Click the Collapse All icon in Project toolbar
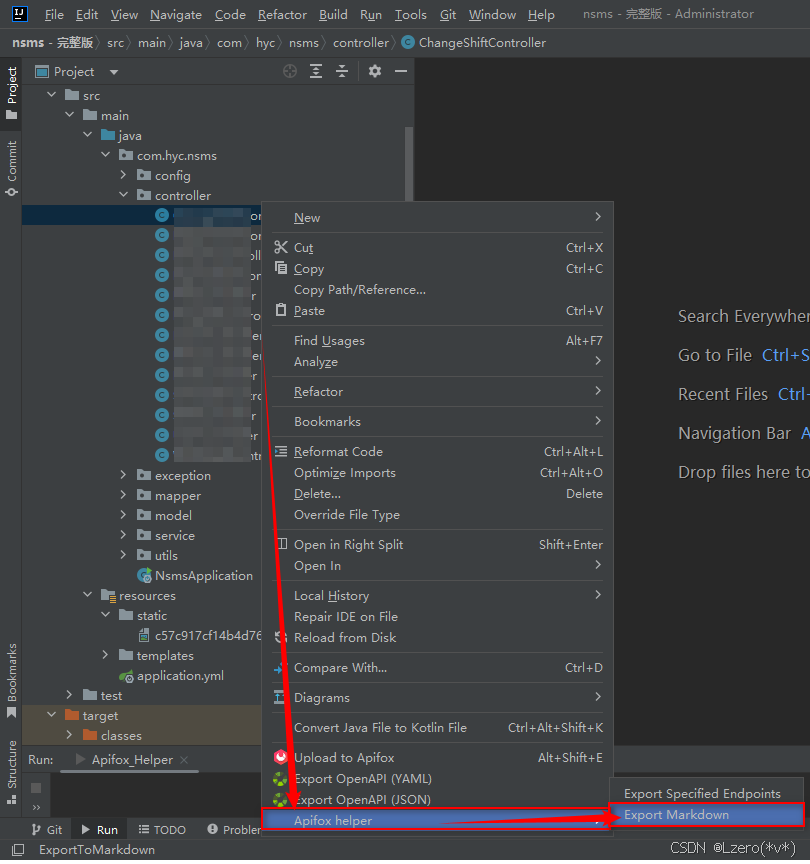 tap(341, 71)
